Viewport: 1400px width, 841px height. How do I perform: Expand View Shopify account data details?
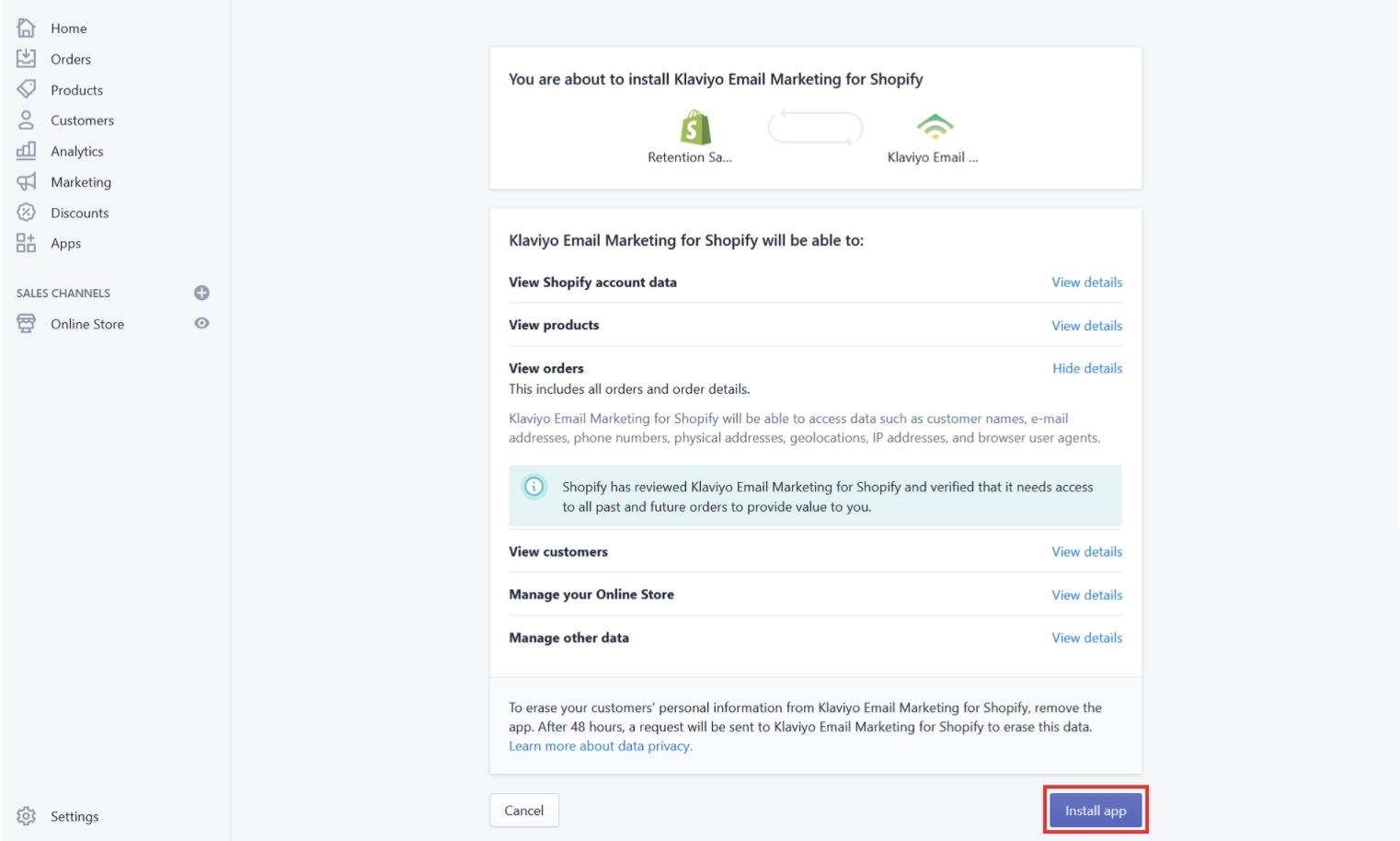1086,282
